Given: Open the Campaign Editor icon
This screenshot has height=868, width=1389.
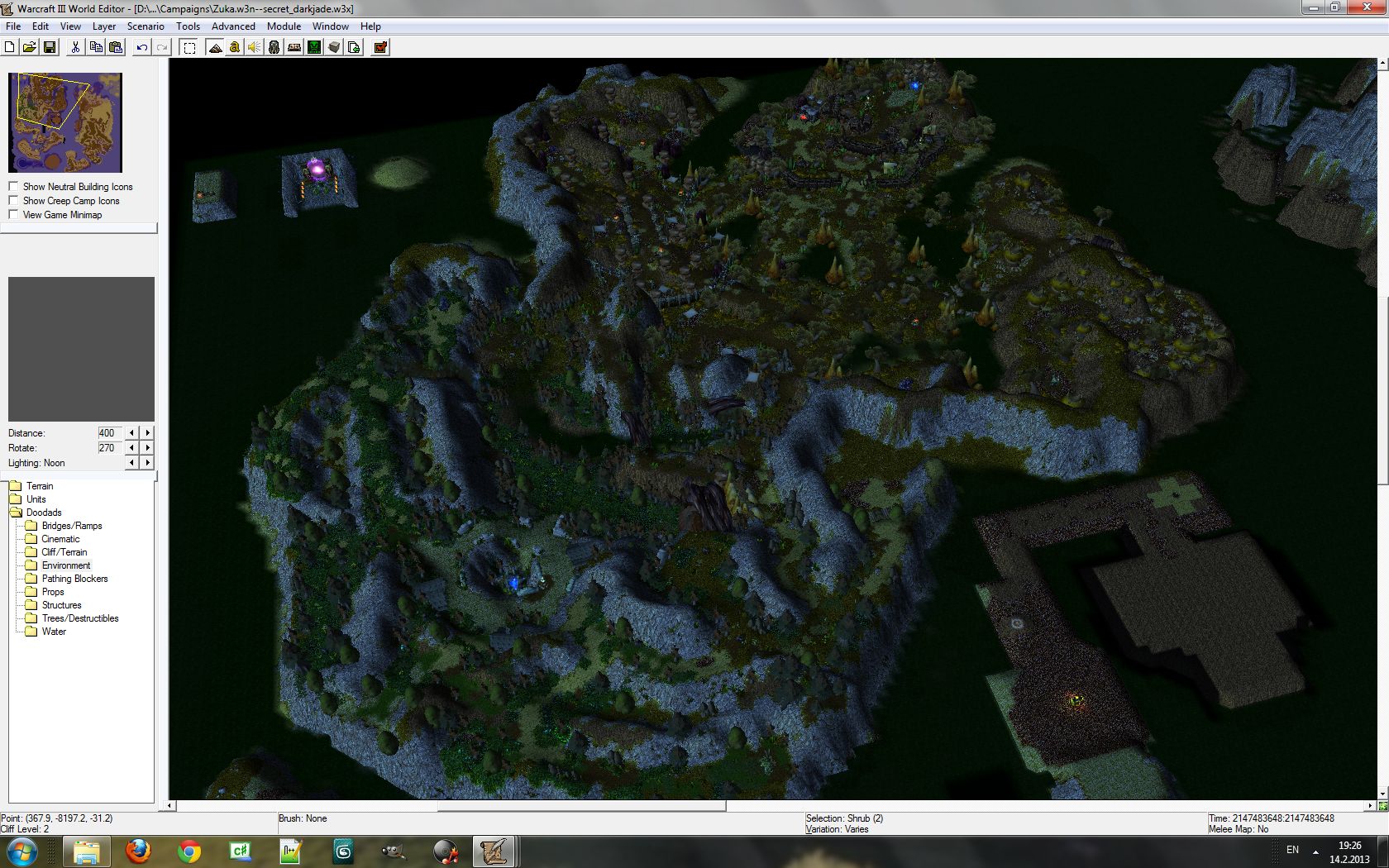Looking at the screenshot, I should click(x=294, y=47).
